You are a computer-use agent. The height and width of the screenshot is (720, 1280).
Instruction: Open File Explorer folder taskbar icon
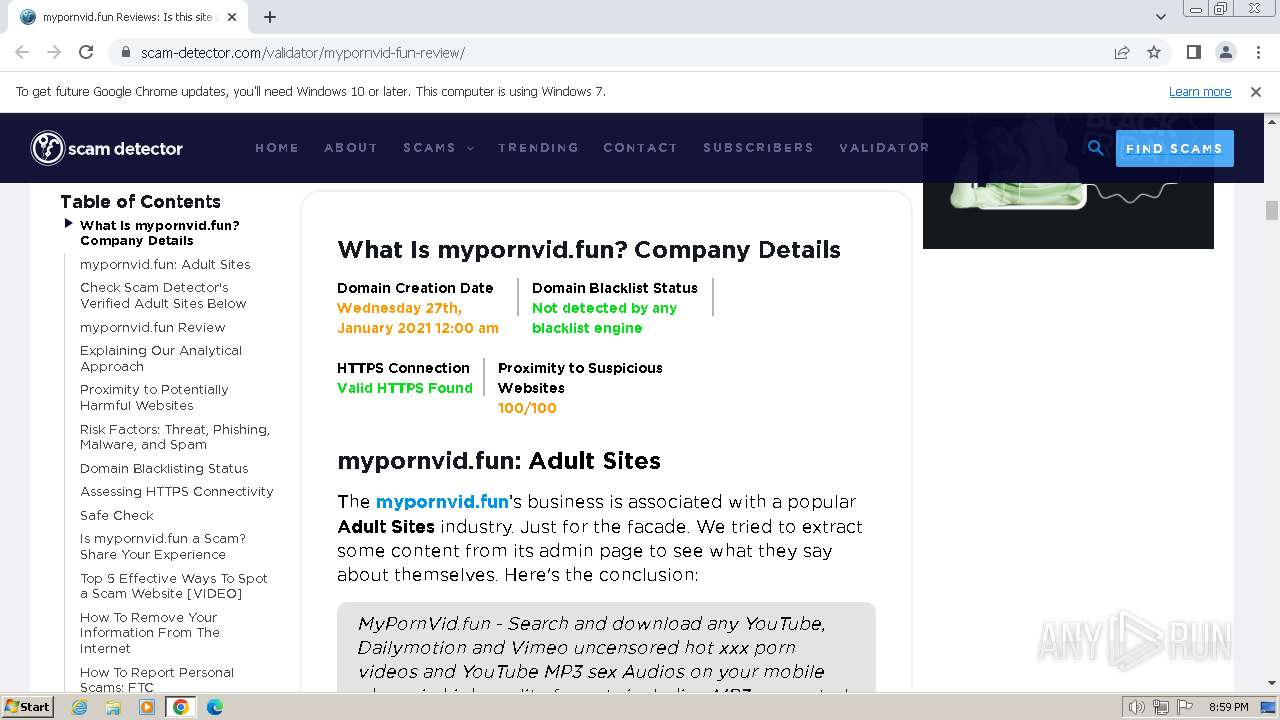pyautogui.click(x=113, y=707)
